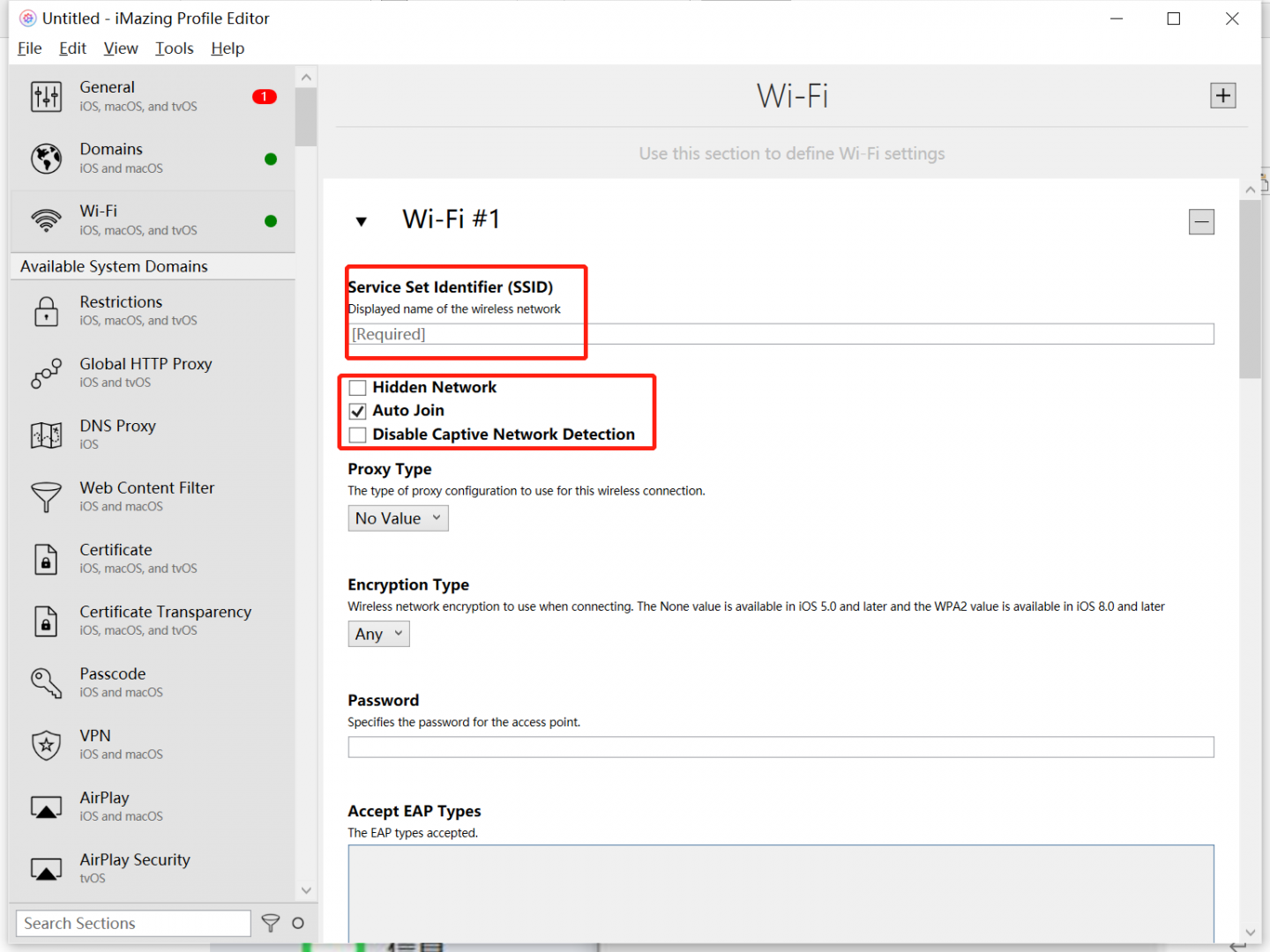Collapse the Wi-Fi #1 disclosure triangle

(361, 221)
